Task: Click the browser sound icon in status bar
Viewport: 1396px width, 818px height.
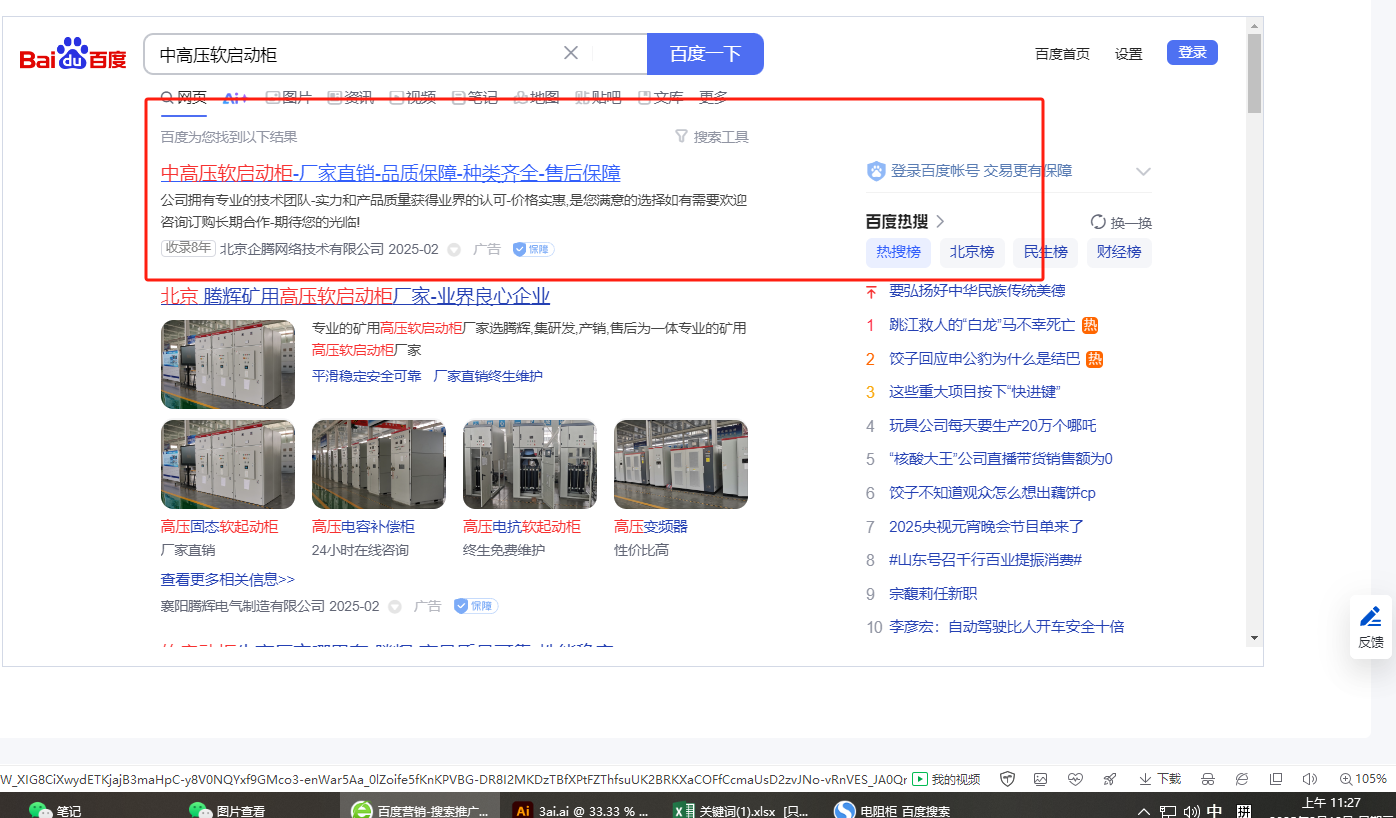Action: 1309,779
